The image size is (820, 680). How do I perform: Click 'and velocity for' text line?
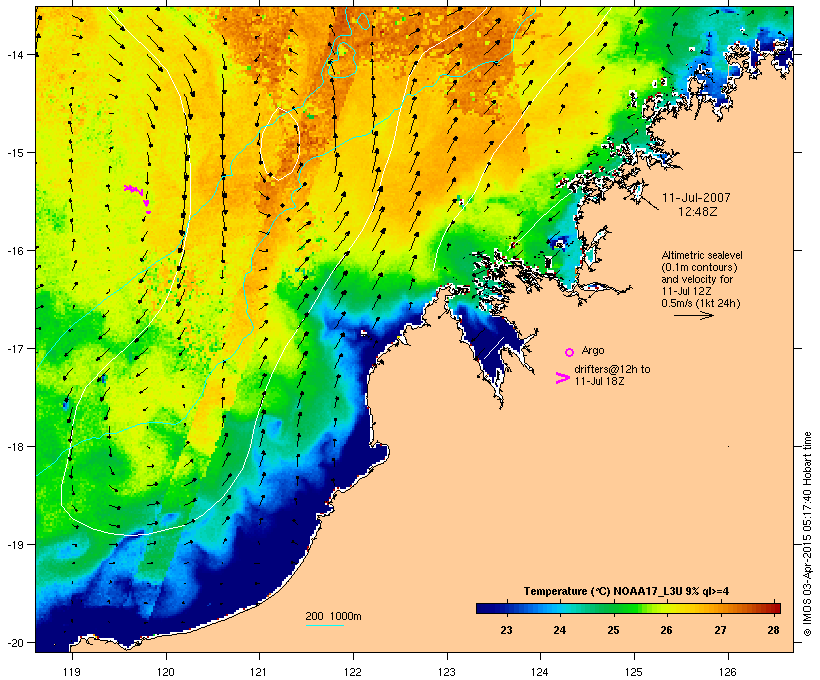point(697,279)
